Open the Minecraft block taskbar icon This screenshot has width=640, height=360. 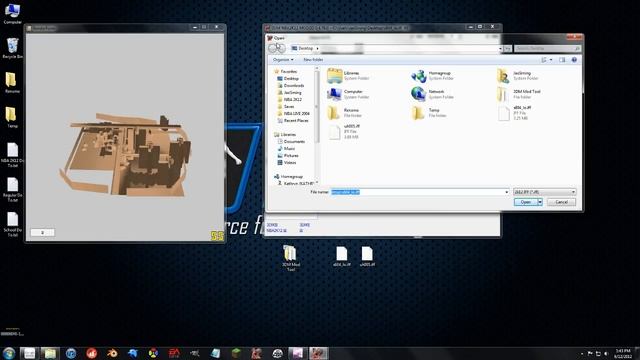tap(236, 353)
